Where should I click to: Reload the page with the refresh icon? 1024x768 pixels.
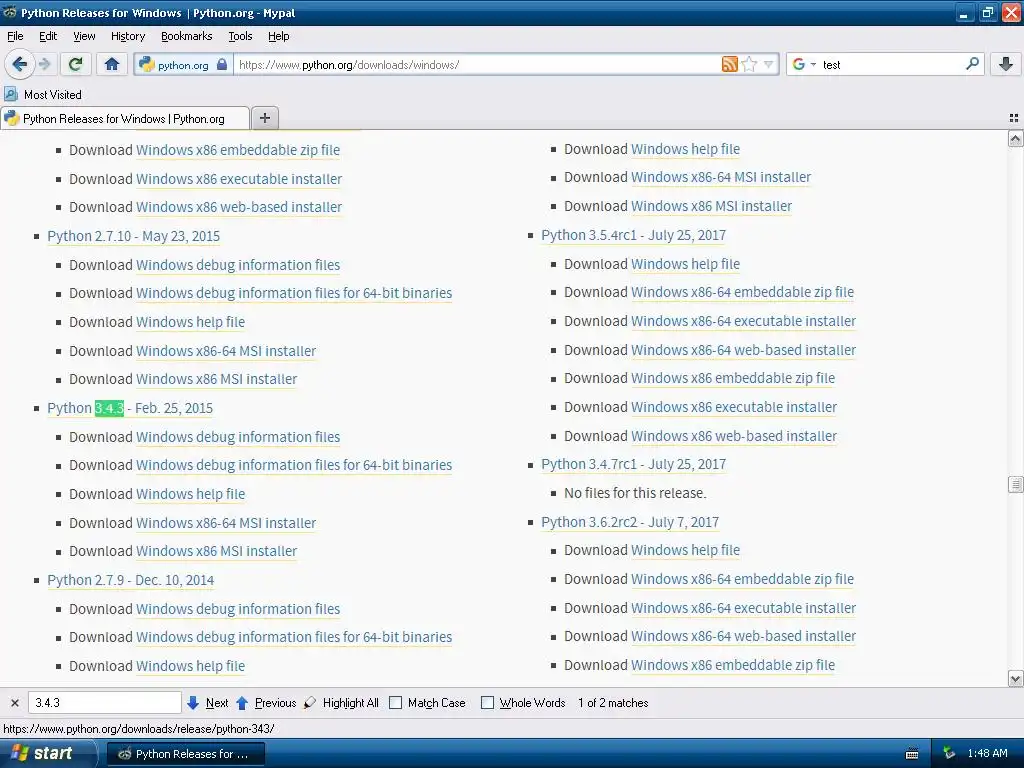click(x=76, y=64)
